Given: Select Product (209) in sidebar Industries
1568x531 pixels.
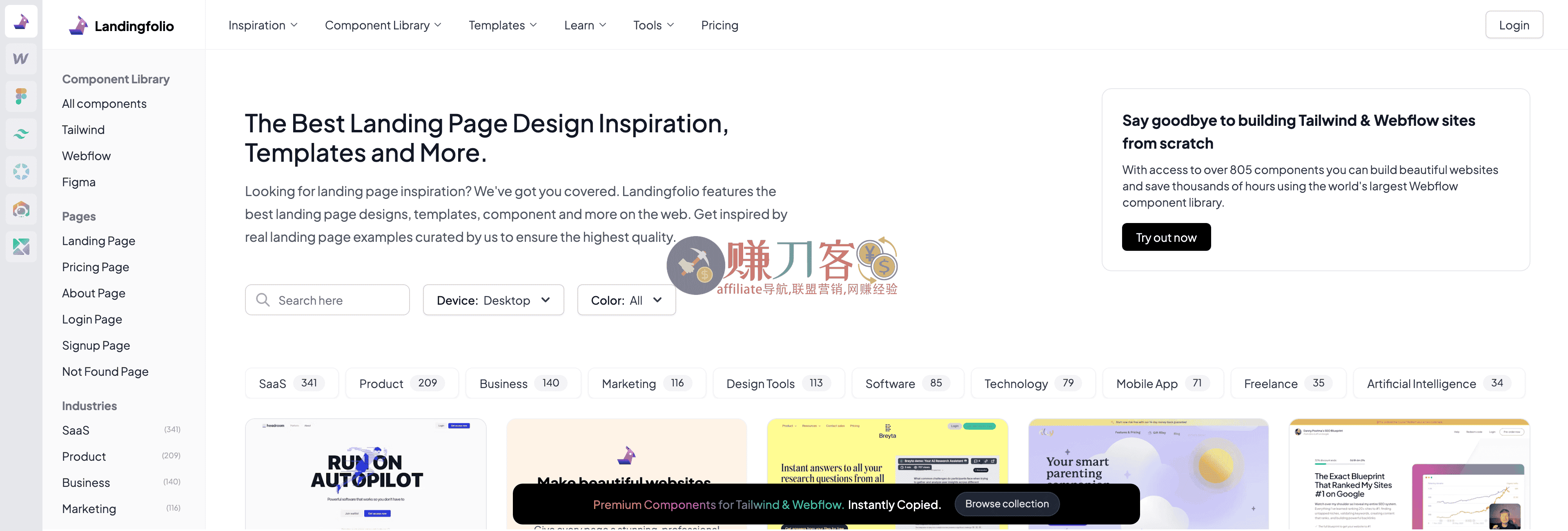Looking at the screenshot, I should click(121, 457).
